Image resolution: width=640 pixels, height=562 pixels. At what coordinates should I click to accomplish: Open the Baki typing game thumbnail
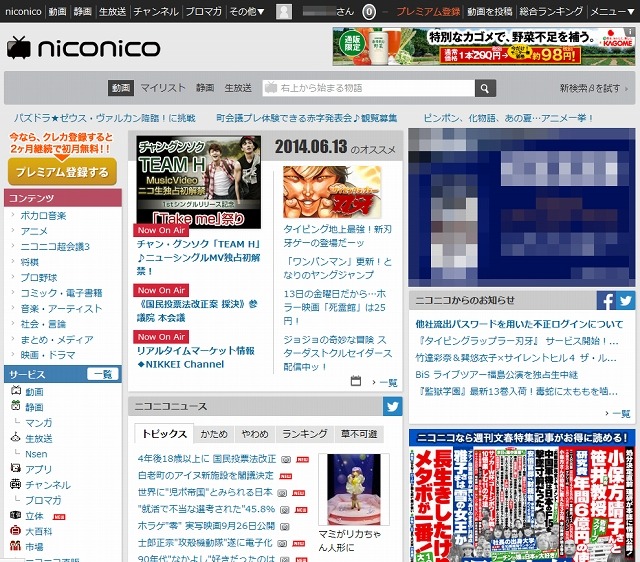pyautogui.click(x=332, y=191)
